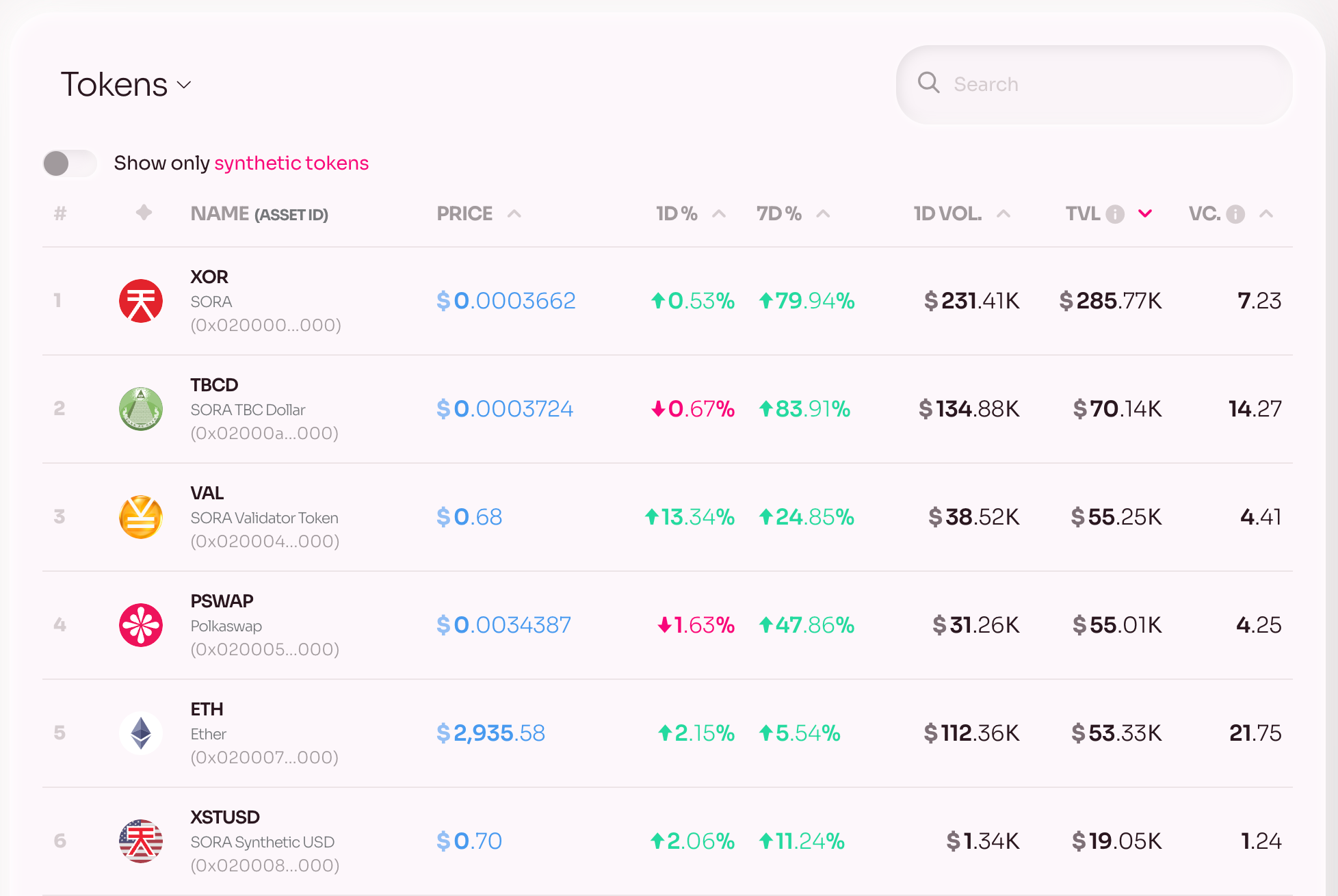
Task: Toggle TVL sort direction pink arrow
Action: pos(1145,214)
